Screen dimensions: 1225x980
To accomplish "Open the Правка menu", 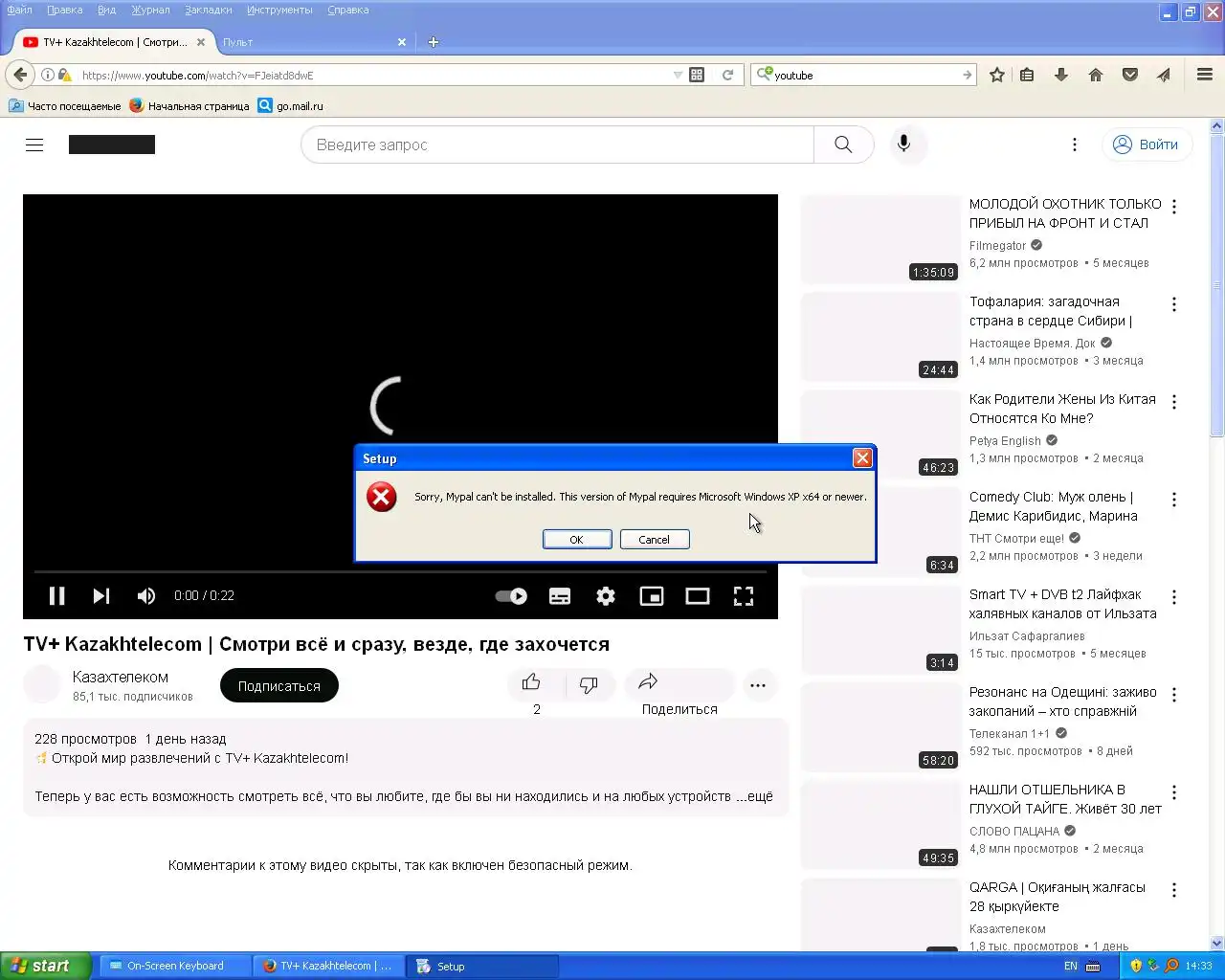I will tap(65, 10).
